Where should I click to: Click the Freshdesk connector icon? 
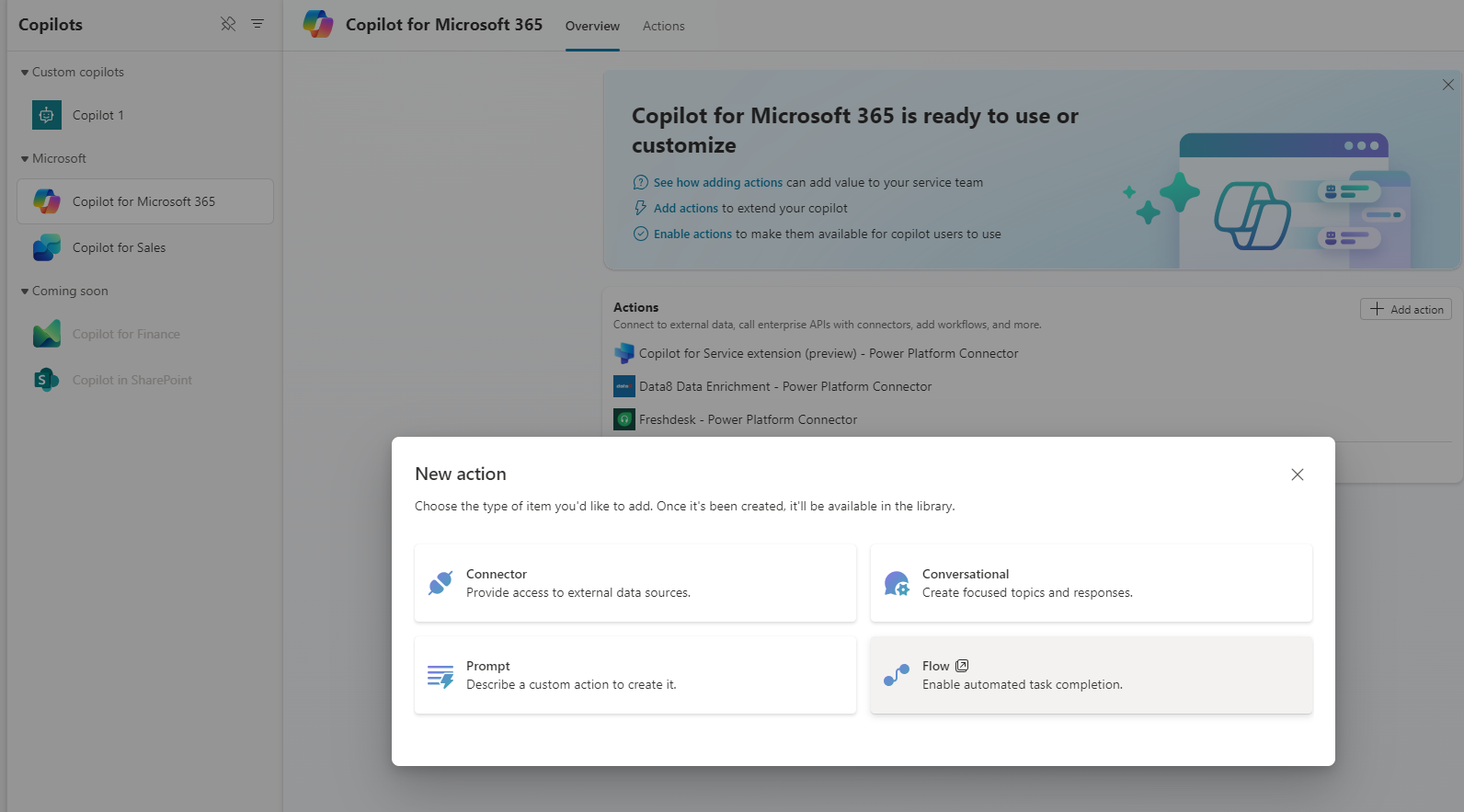point(624,419)
